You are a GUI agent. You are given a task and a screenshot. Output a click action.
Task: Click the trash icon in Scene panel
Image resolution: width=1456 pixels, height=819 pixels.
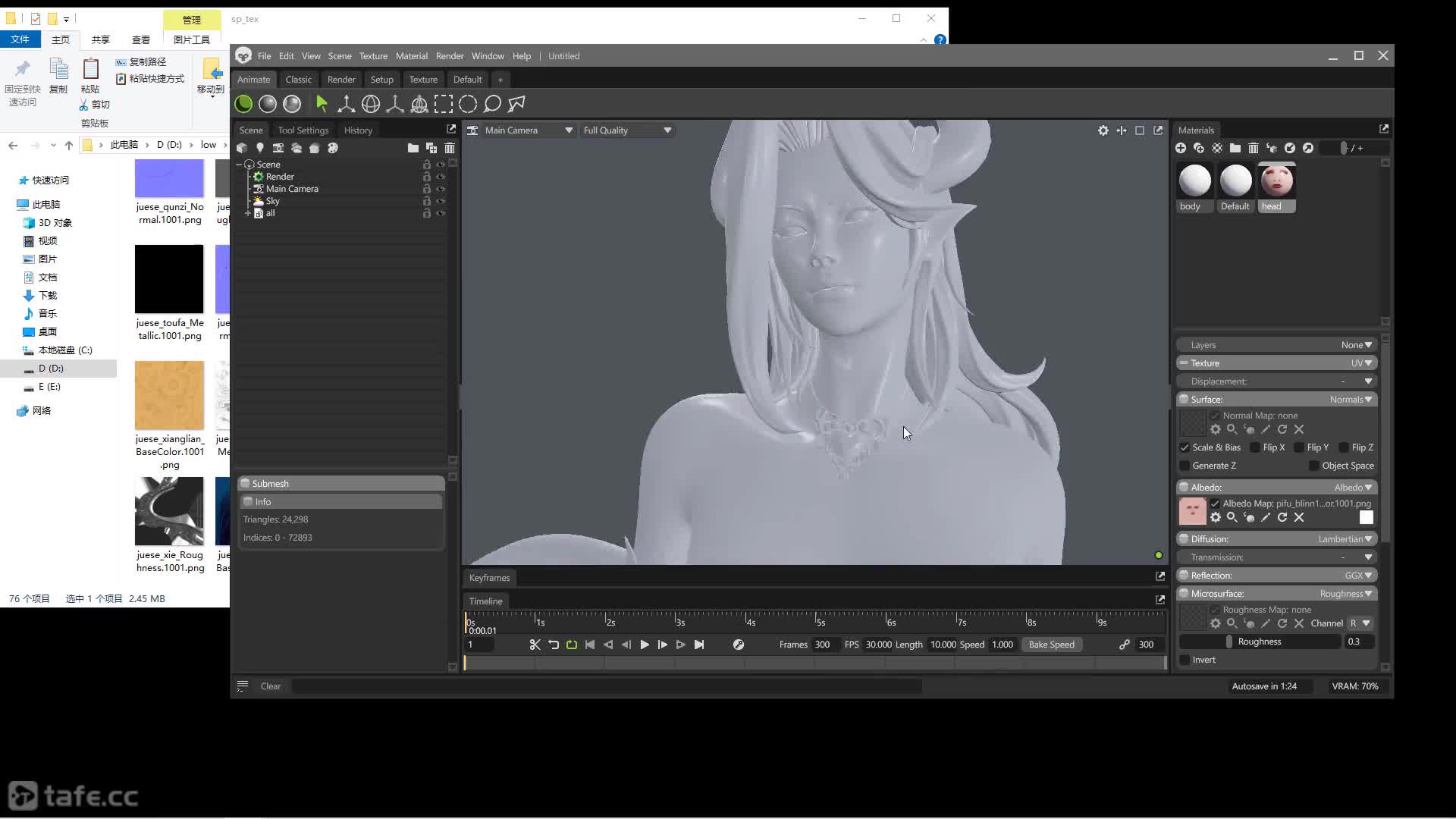pyautogui.click(x=450, y=148)
